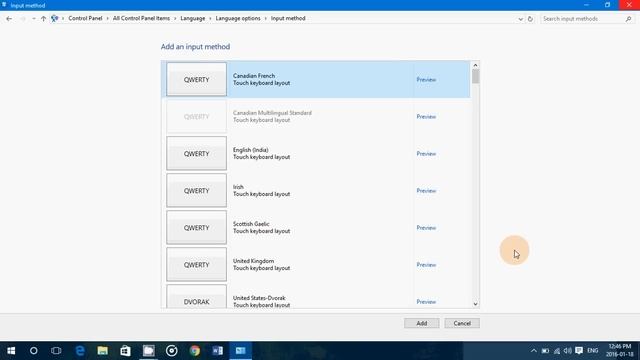Open the recent locations dropdown arrow
This screenshot has height=360, width=640.
coord(34,18)
